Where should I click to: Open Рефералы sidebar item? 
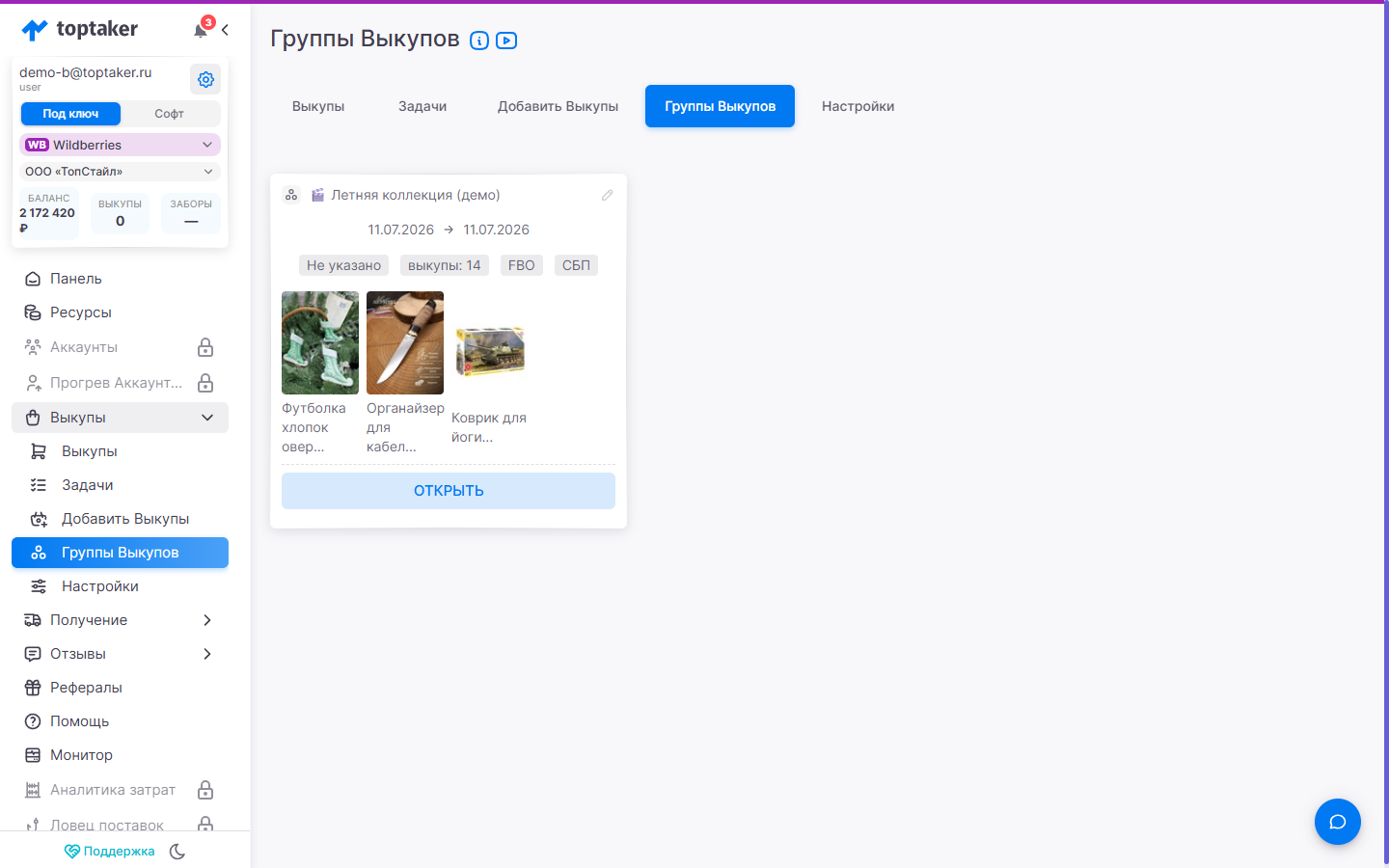(x=120, y=688)
